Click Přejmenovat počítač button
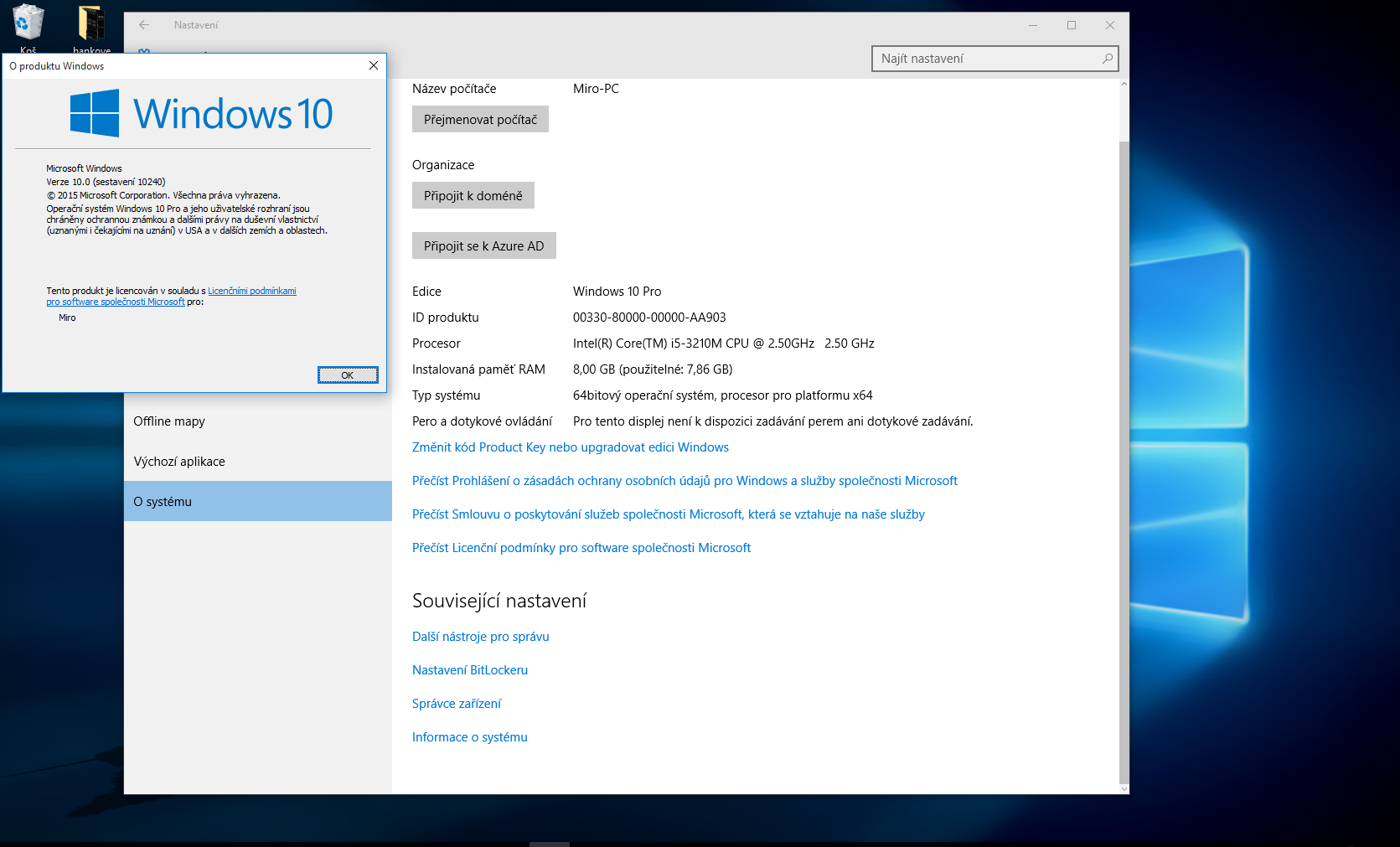 (x=480, y=119)
